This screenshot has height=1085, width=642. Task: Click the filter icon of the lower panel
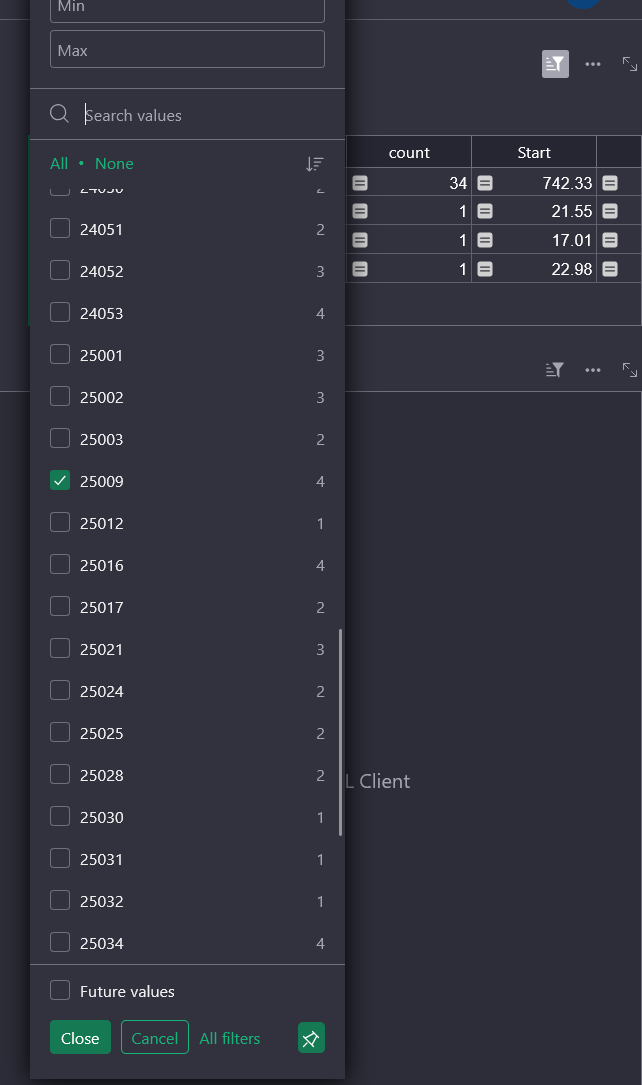(555, 370)
